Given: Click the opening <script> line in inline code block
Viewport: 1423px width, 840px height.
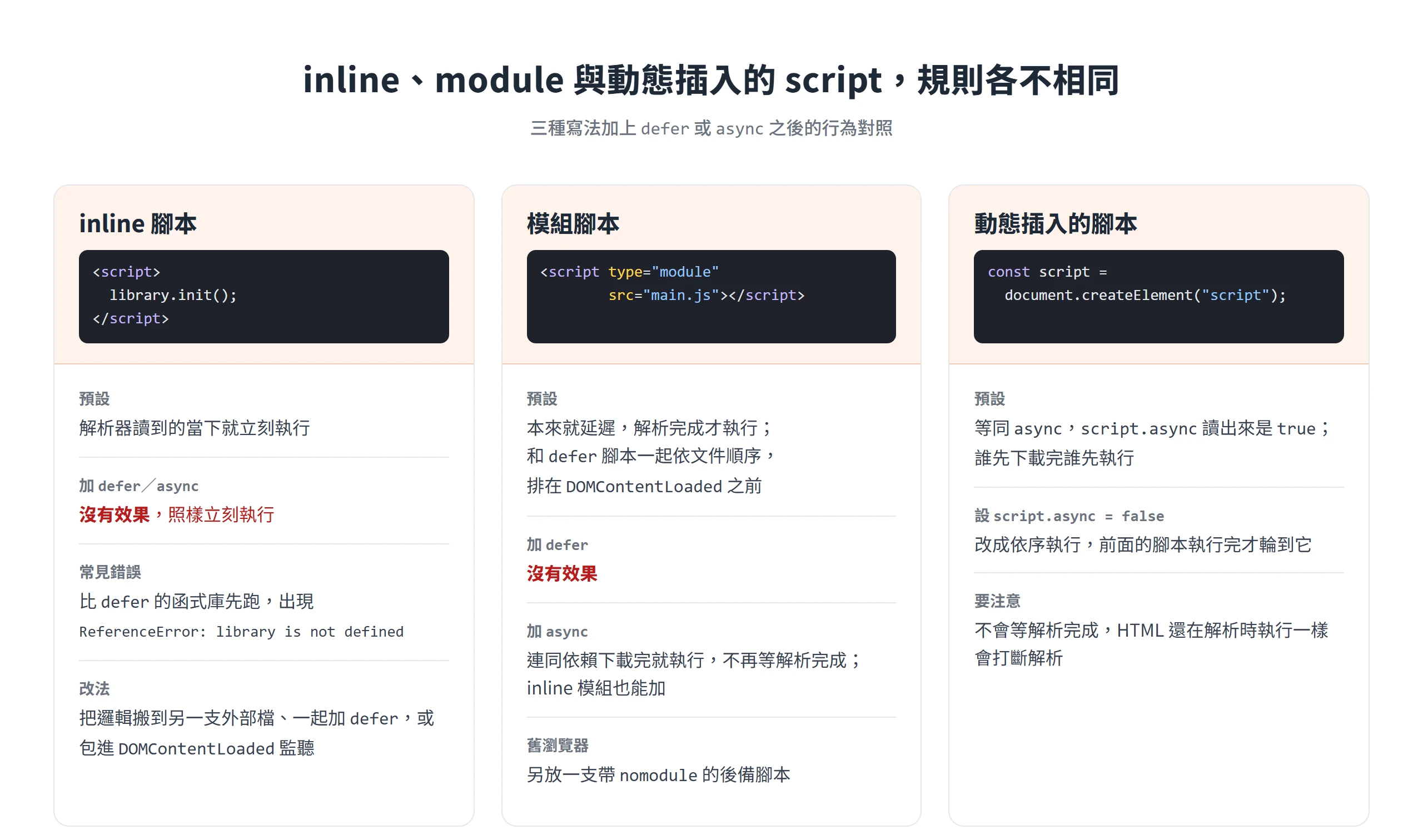Looking at the screenshot, I should (126, 272).
